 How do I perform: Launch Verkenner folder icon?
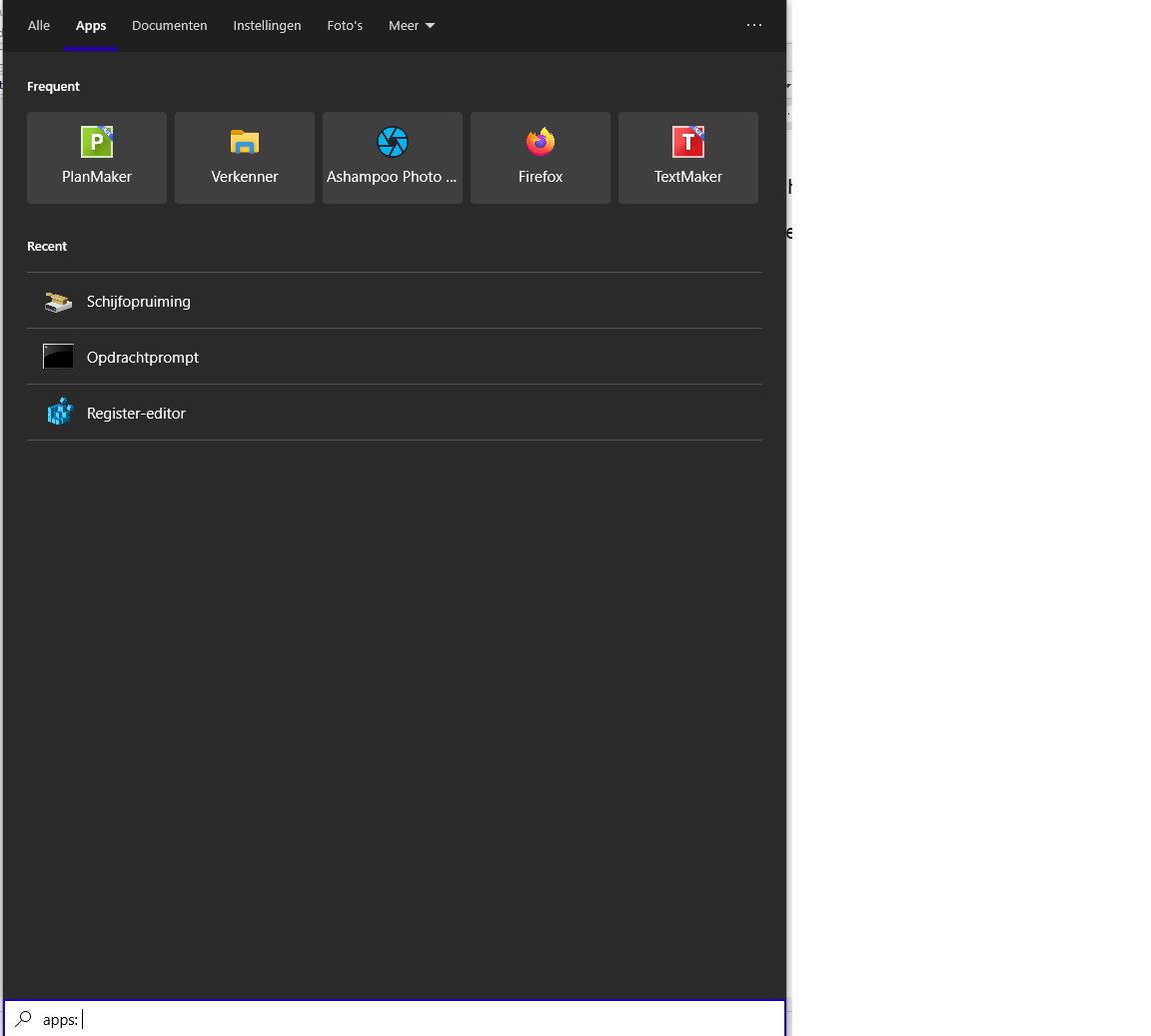pos(245,142)
